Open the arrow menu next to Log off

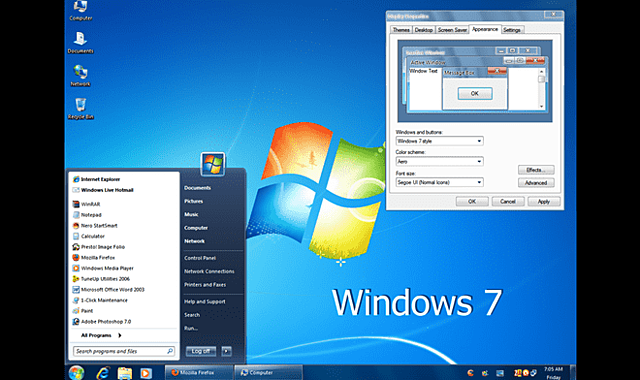pos(227,351)
